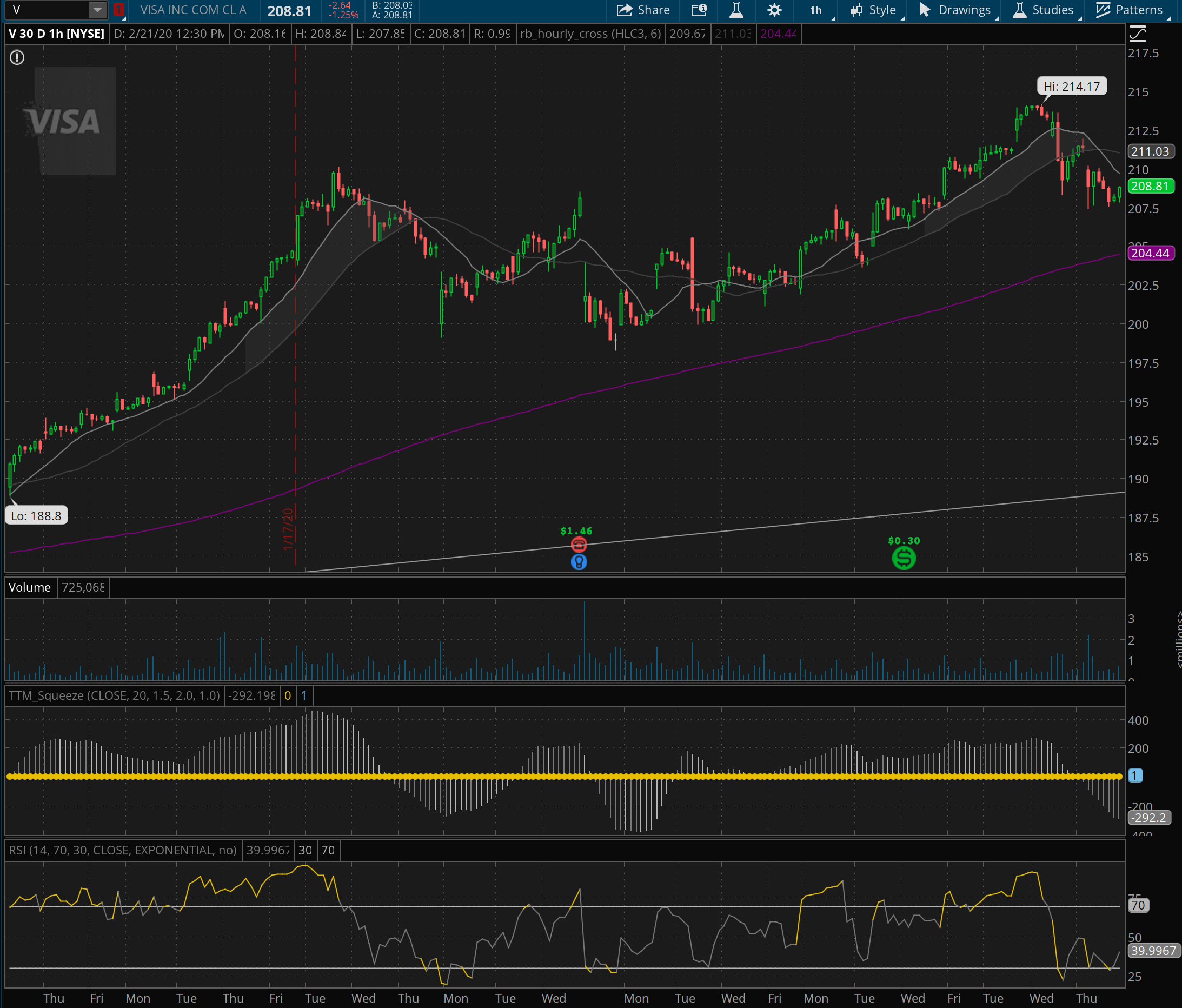Click the Share arrow icon button
Screen dimensions: 1182x1008
tap(643, 10)
